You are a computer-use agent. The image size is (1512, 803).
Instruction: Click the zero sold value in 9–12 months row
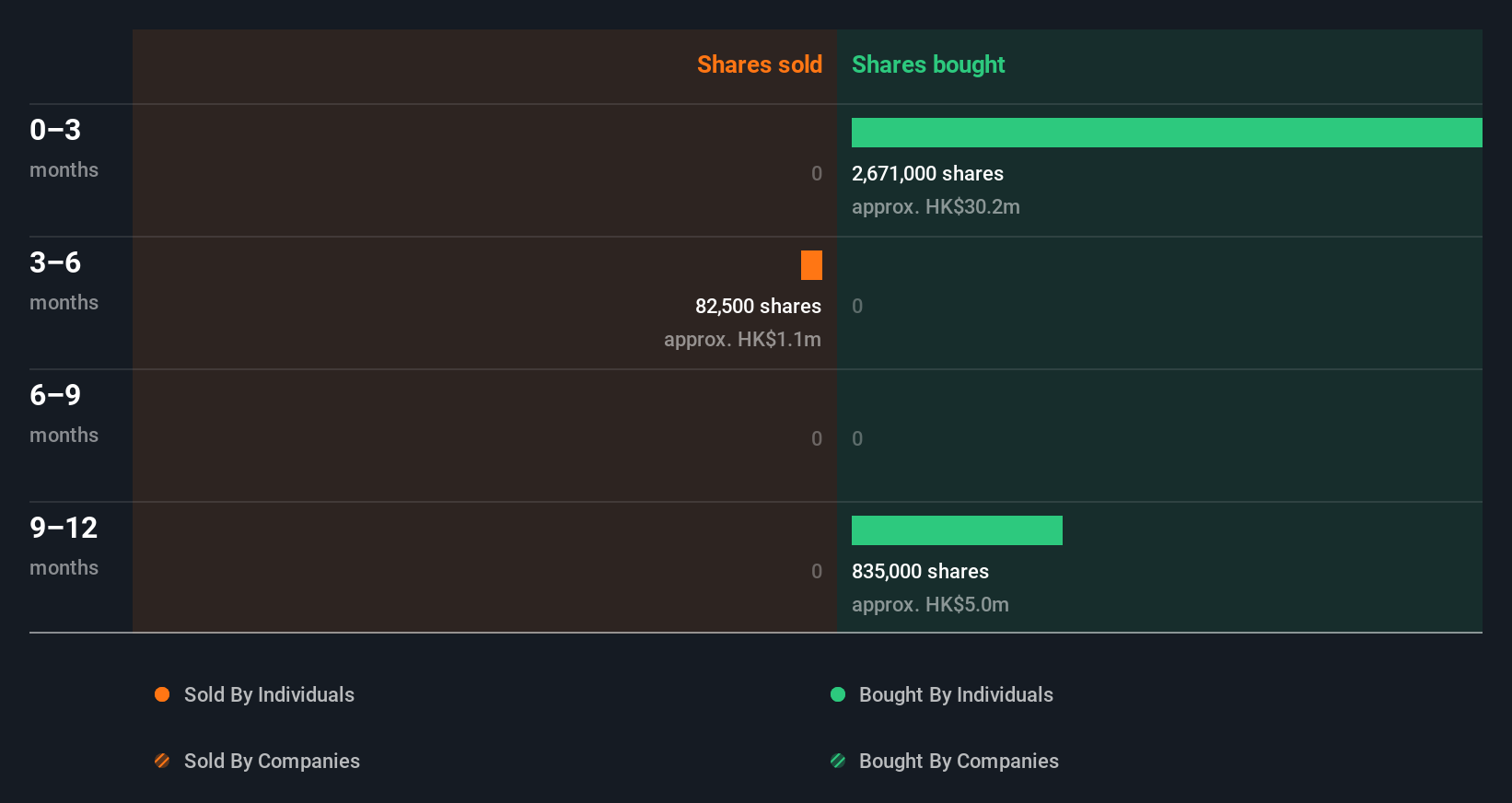817,571
